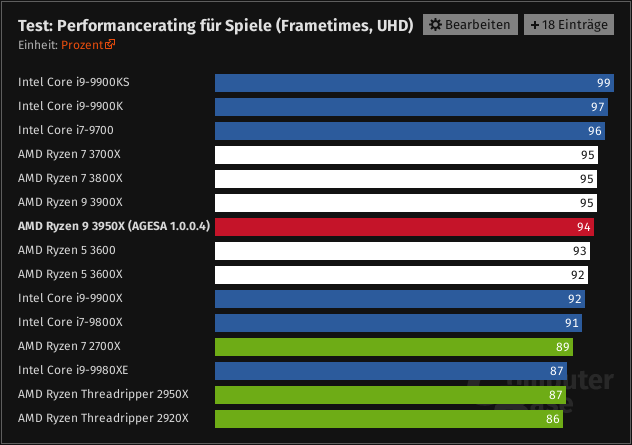Select the AMD Ryzen 9 3950X (AGESA 1.0.0.4) label
The image size is (632, 445).
(114, 226)
